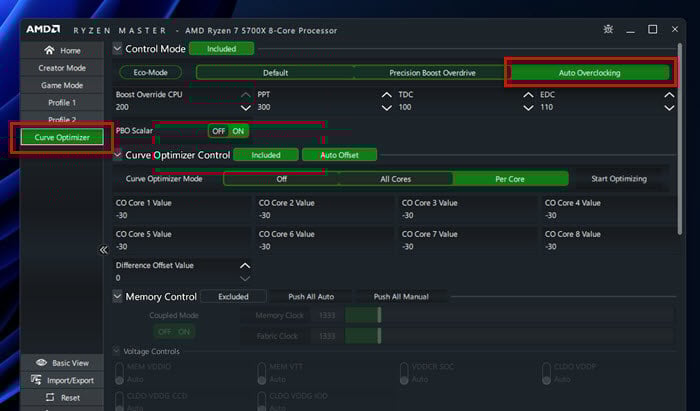Screen dimensions: 700x411
Task: Set Curve Optimizer Mode to Off
Action: coord(281,179)
